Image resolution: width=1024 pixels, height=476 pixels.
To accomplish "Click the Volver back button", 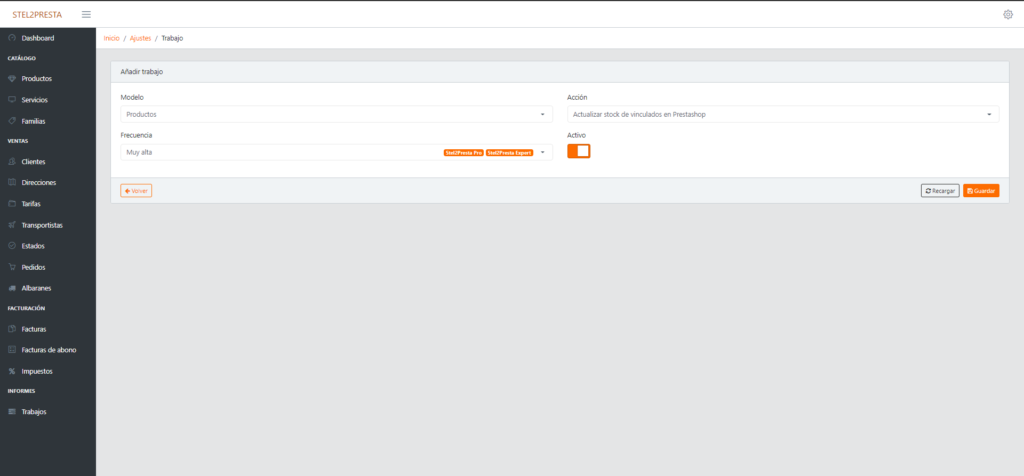I will 136,191.
